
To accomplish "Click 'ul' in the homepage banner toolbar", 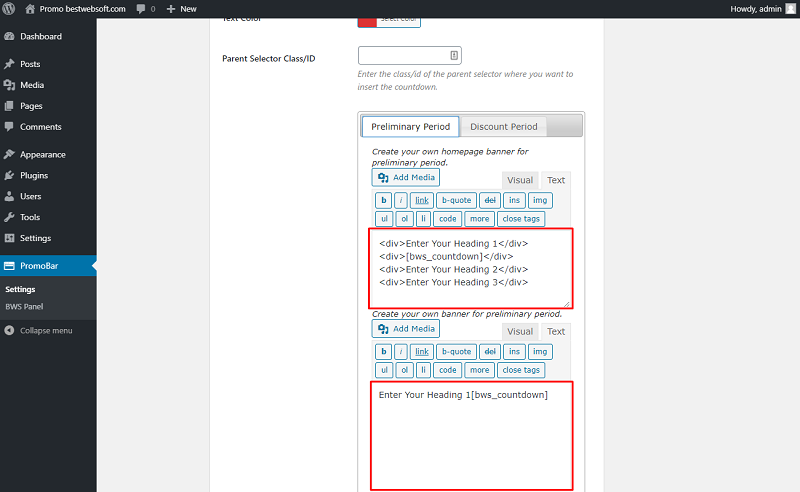I will tap(384, 218).
